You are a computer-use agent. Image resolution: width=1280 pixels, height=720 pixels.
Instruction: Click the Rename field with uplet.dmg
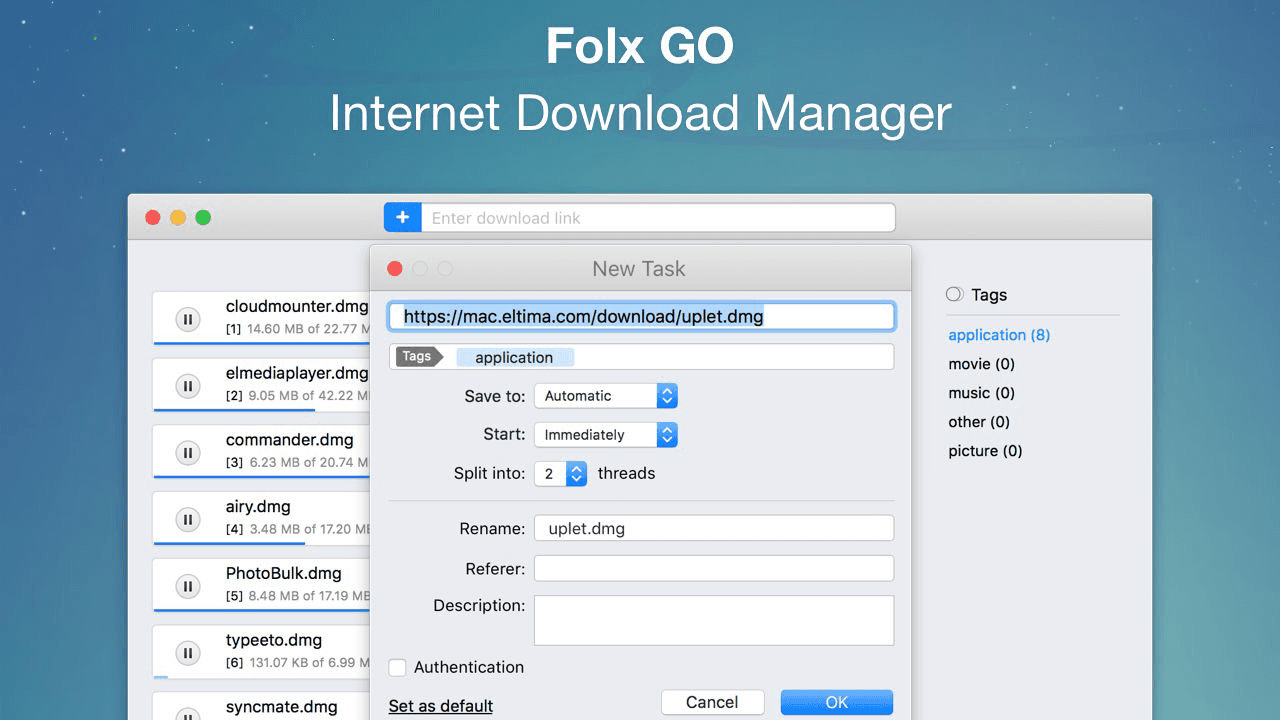click(714, 528)
